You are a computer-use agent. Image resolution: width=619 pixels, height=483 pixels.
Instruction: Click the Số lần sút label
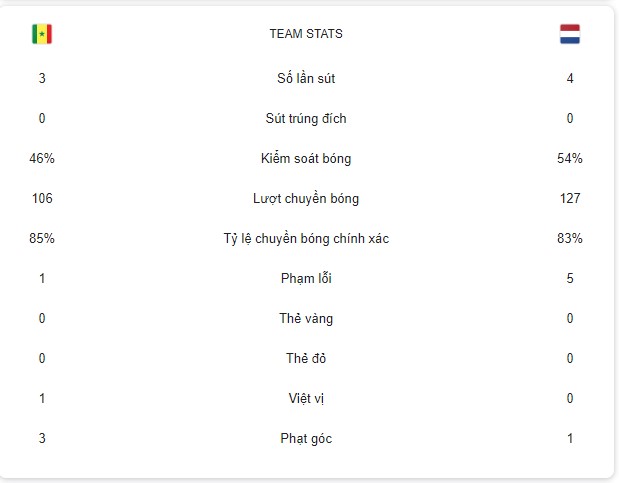(306, 78)
